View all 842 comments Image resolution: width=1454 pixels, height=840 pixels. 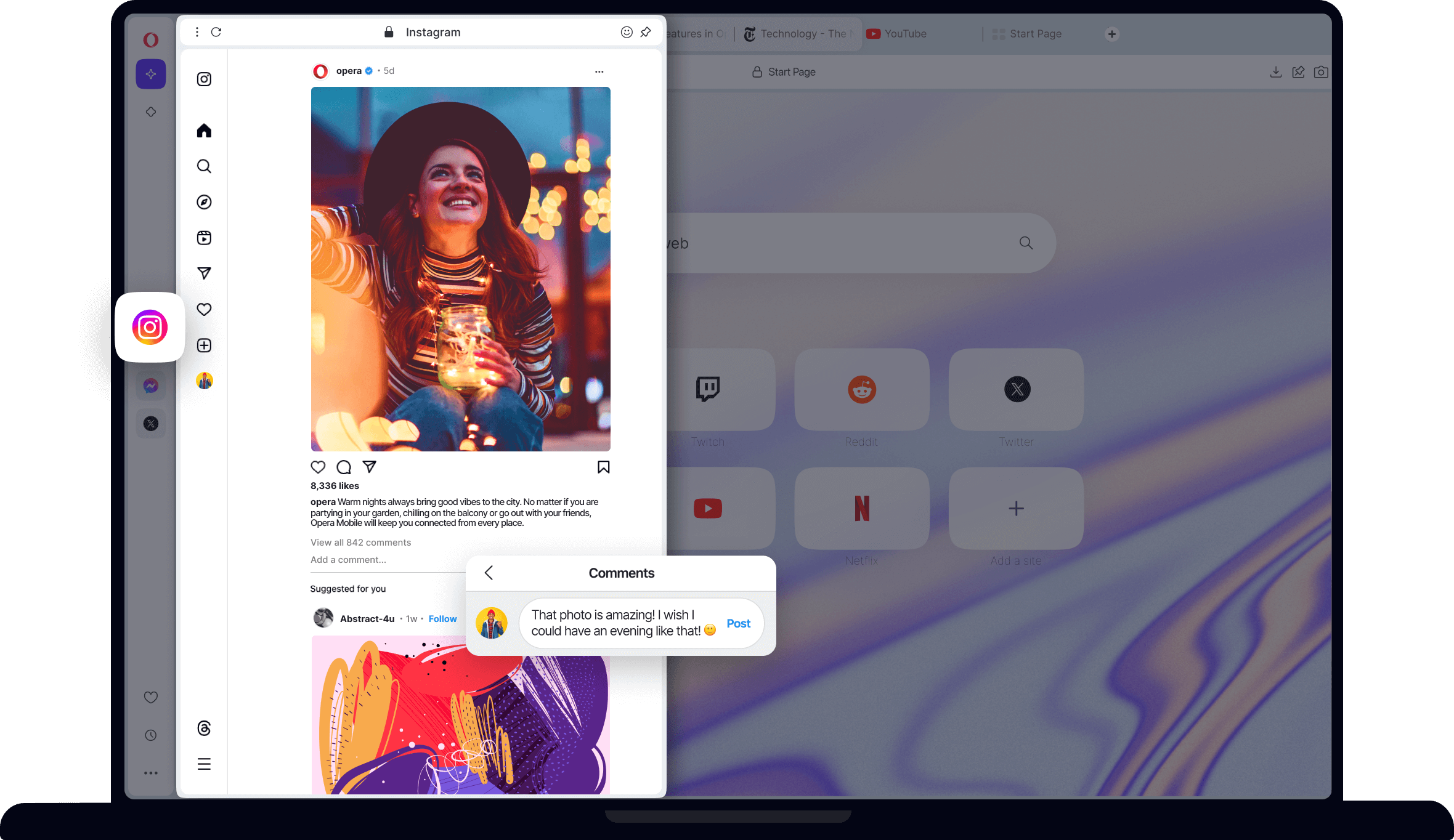click(360, 542)
